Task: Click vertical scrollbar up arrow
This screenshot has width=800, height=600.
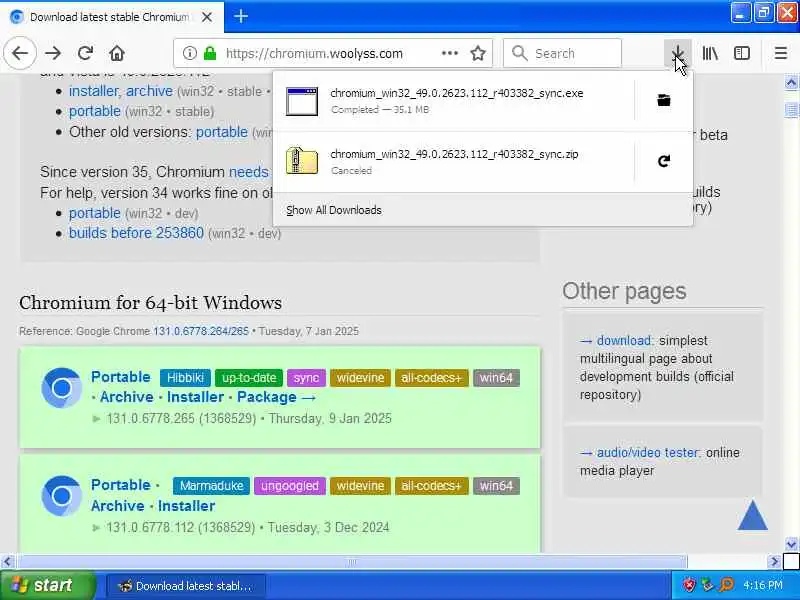Action: [x=791, y=82]
